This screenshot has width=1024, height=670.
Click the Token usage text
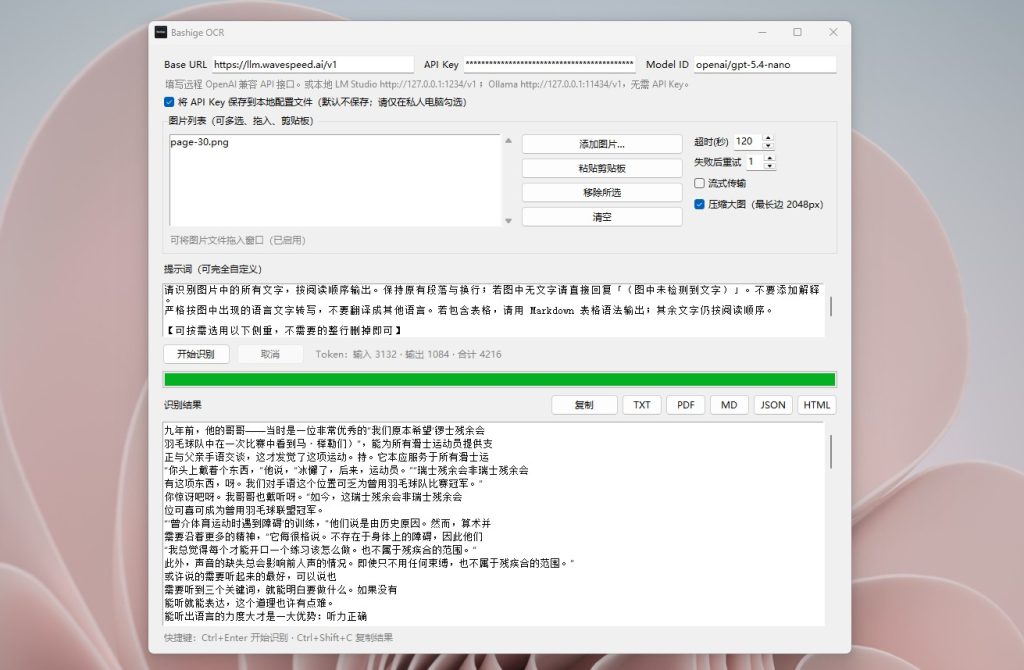408,354
